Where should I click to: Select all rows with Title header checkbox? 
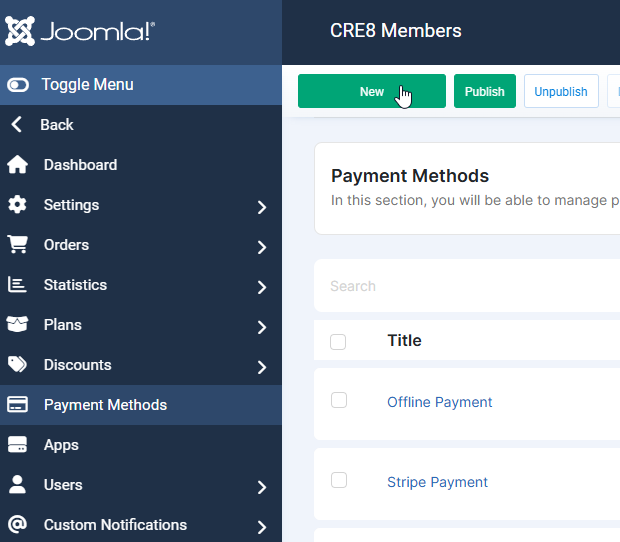(x=338, y=342)
